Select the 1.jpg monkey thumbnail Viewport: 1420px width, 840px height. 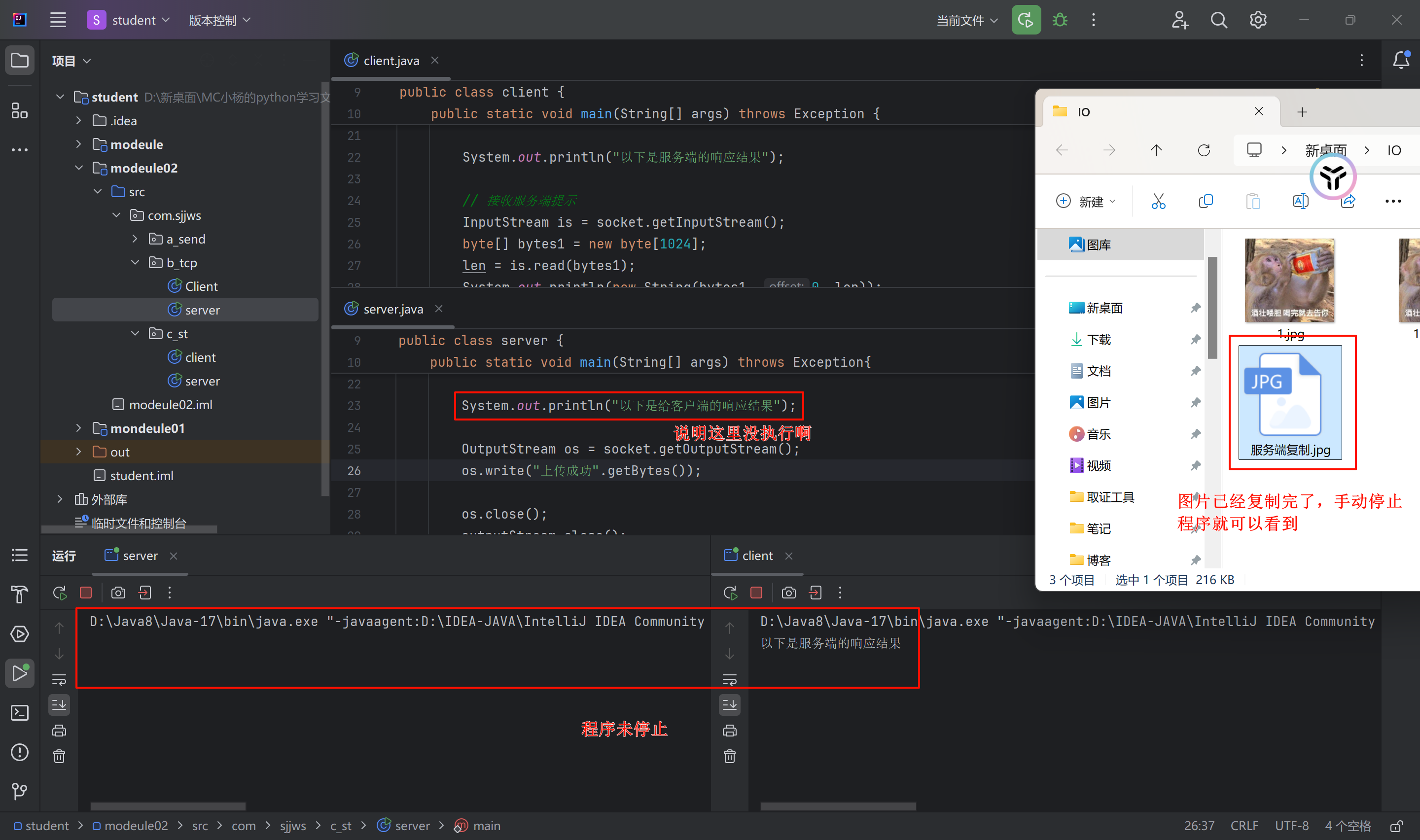[1289, 281]
